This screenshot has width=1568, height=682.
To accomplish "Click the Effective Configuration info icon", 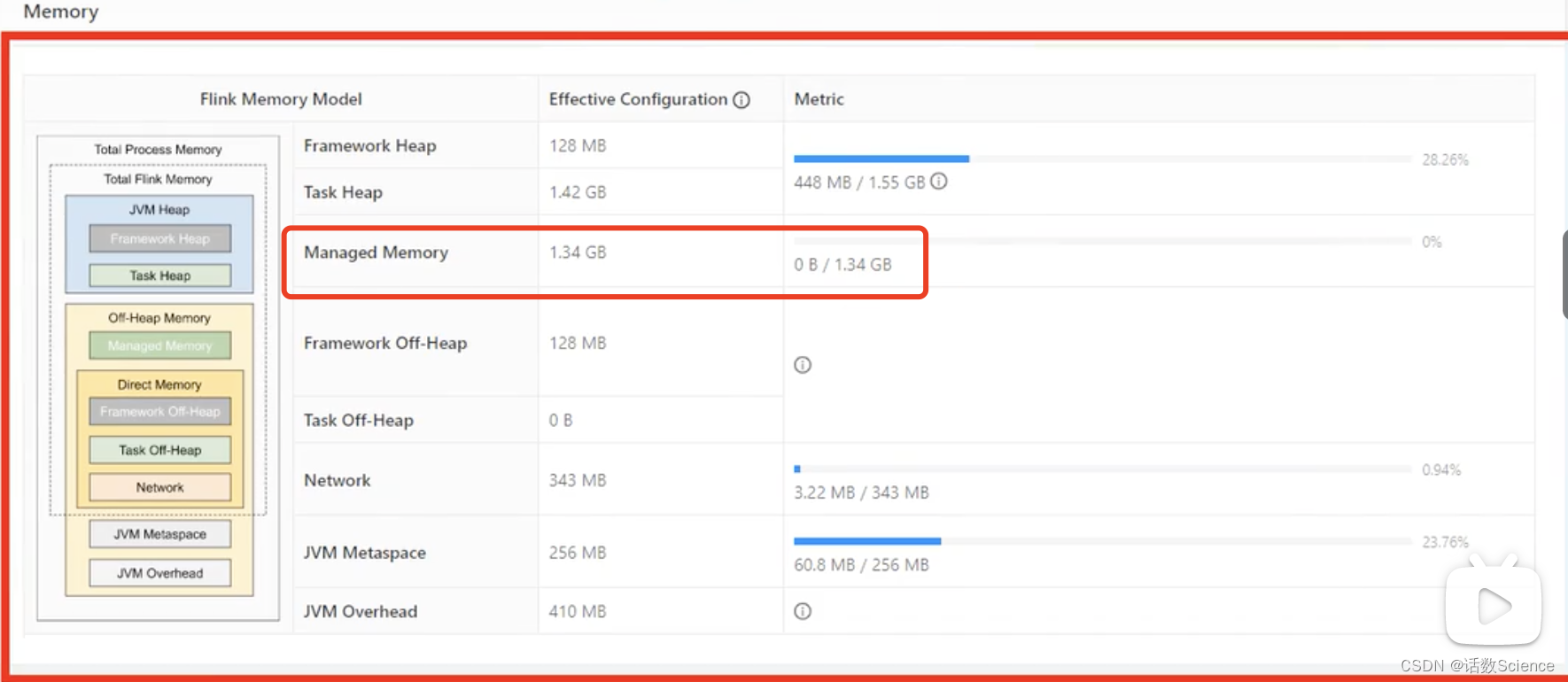I will point(741,100).
